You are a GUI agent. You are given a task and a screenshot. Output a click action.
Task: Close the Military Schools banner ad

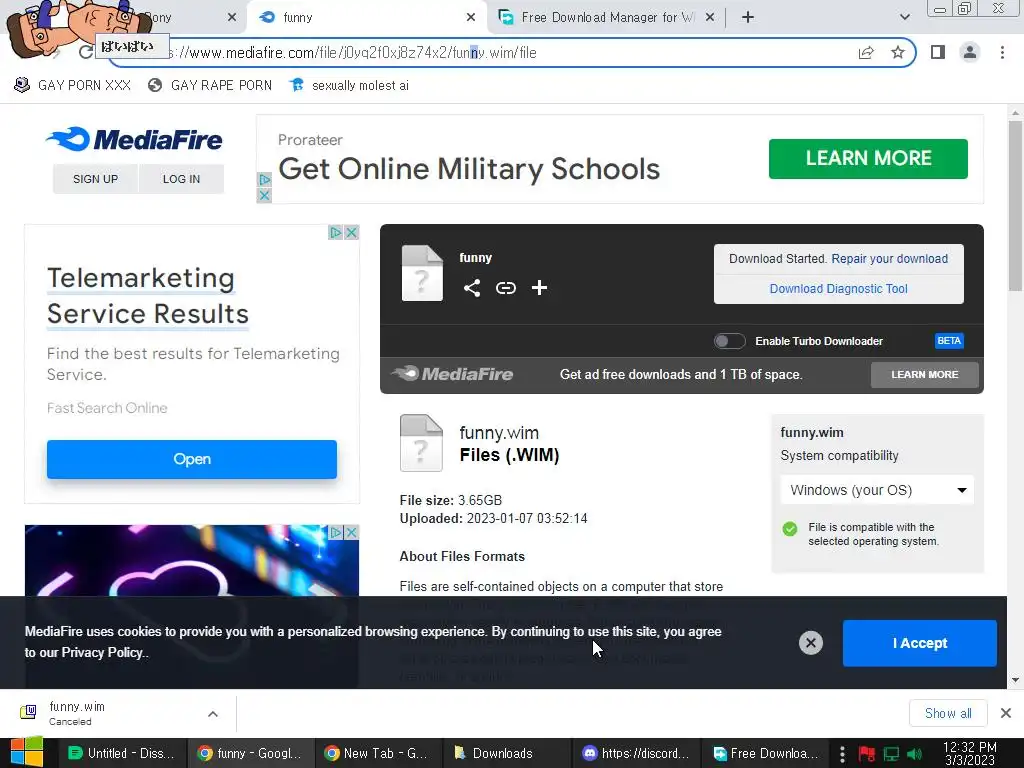(264, 195)
